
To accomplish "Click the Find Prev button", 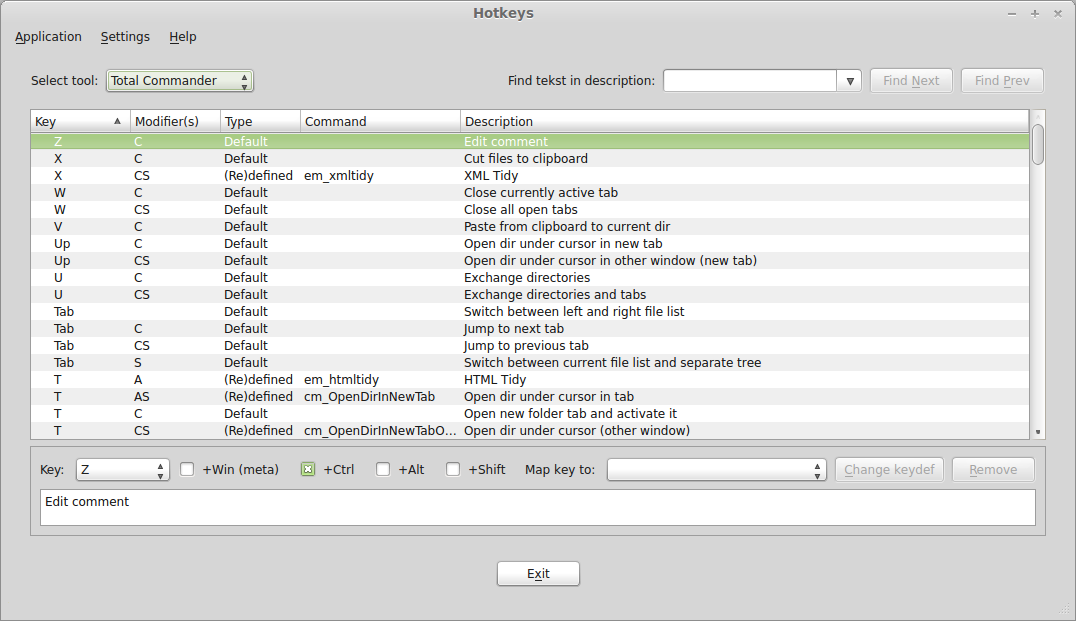I will point(1002,81).
